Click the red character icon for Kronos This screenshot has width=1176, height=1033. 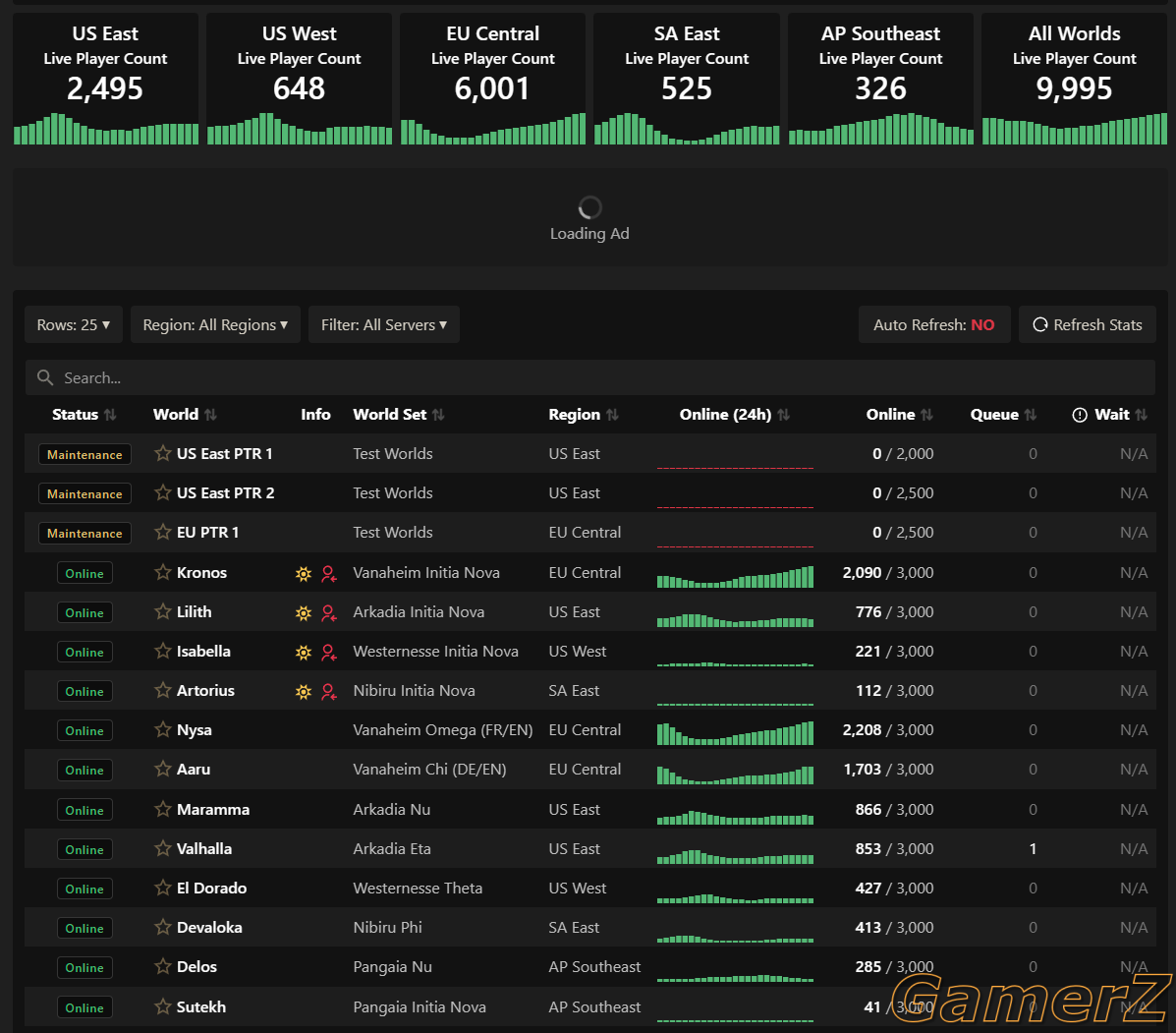[328, 574]
